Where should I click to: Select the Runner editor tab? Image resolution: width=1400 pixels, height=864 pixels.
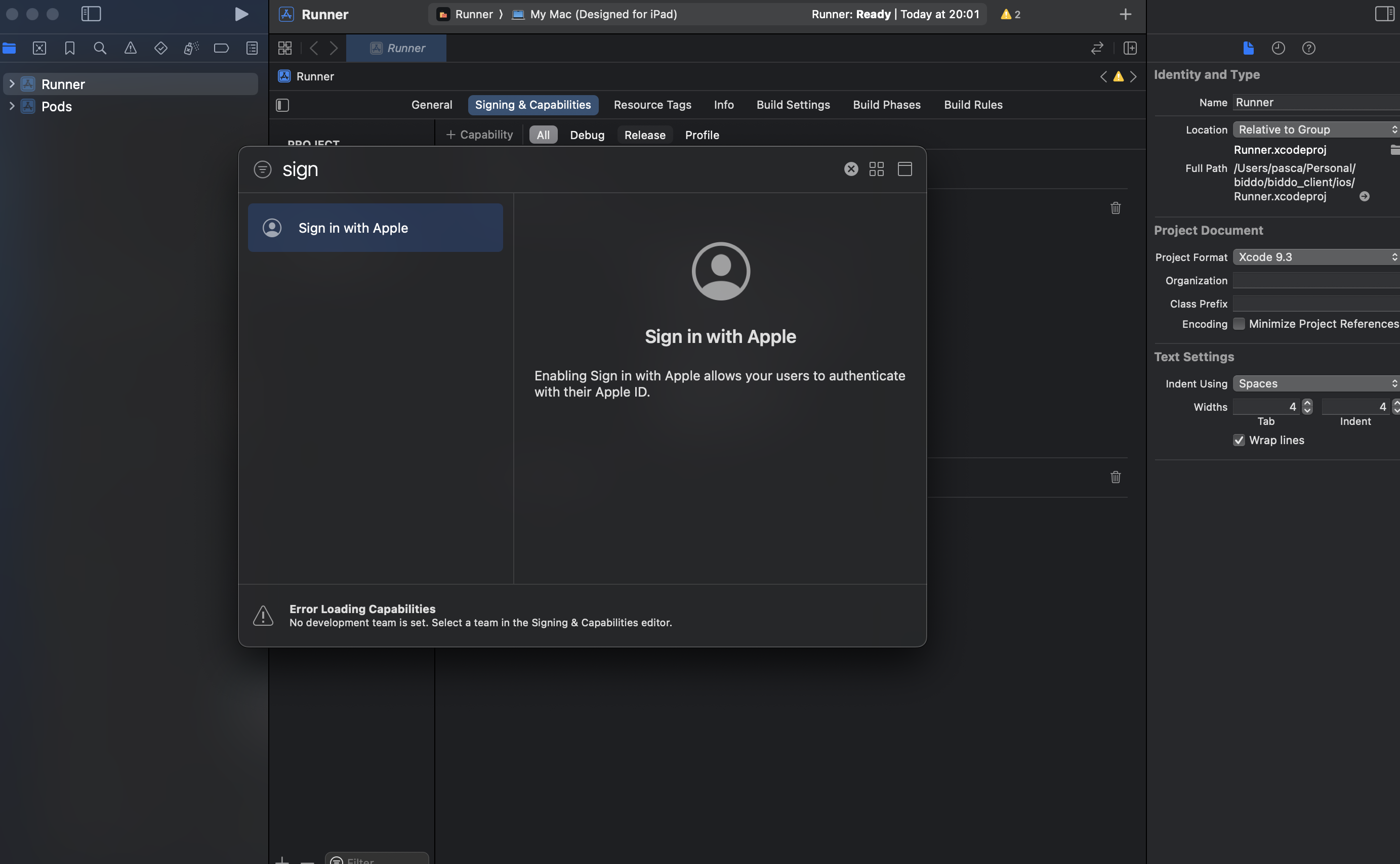(x=396, y=48)
